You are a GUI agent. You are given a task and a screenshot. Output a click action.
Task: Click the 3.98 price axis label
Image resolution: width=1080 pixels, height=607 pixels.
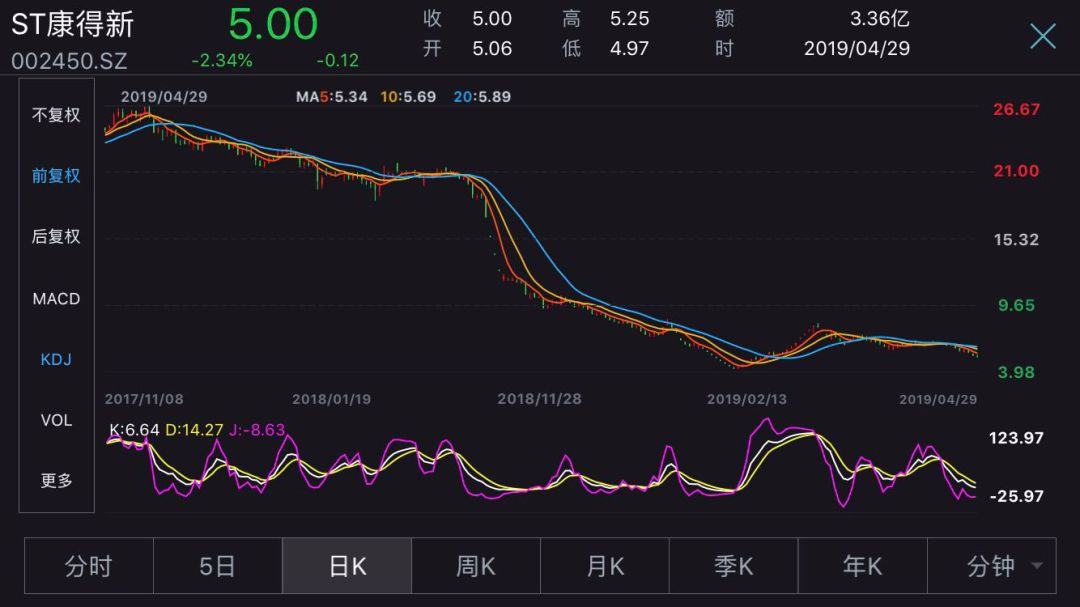(1016, 373)
